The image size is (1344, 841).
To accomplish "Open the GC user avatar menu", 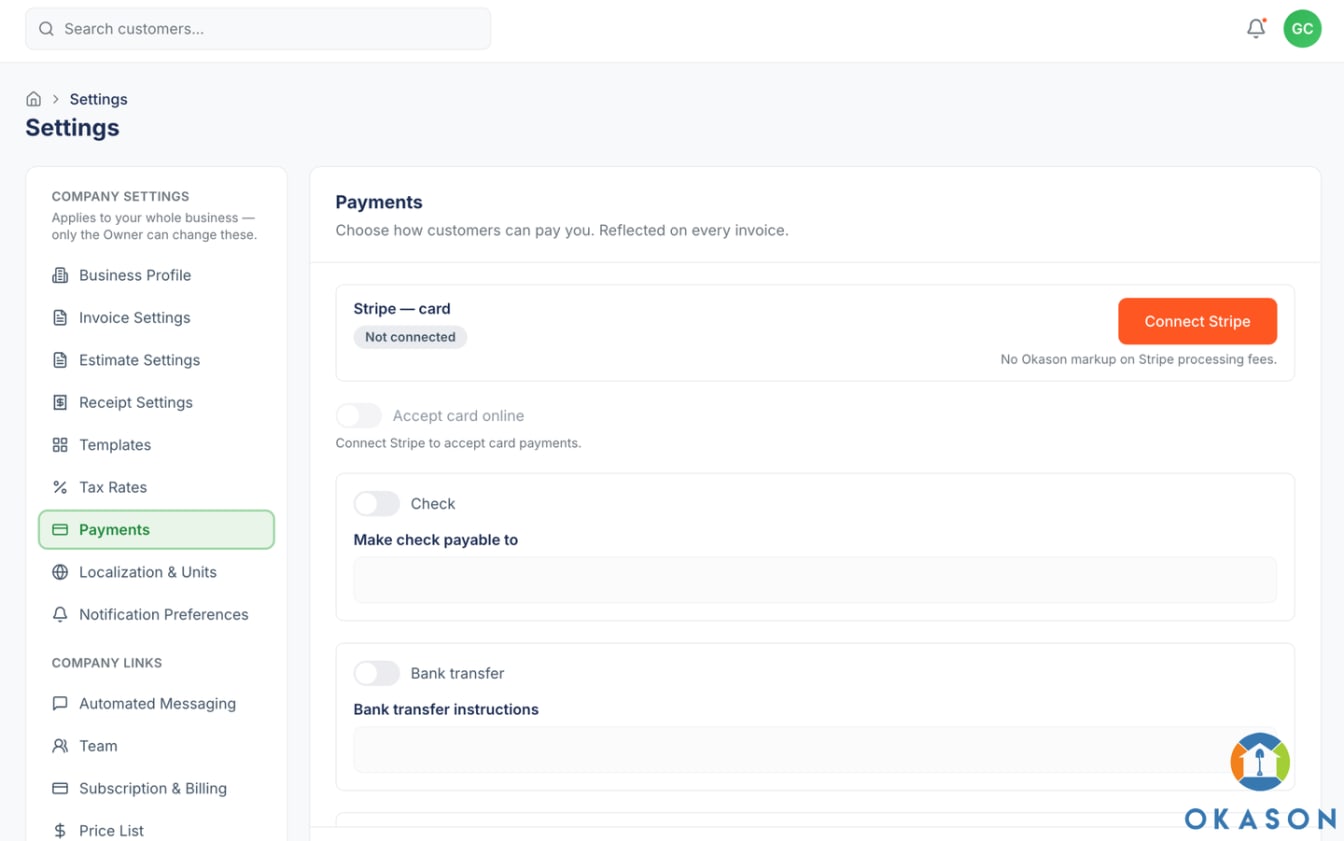I will click(1302, 29).
